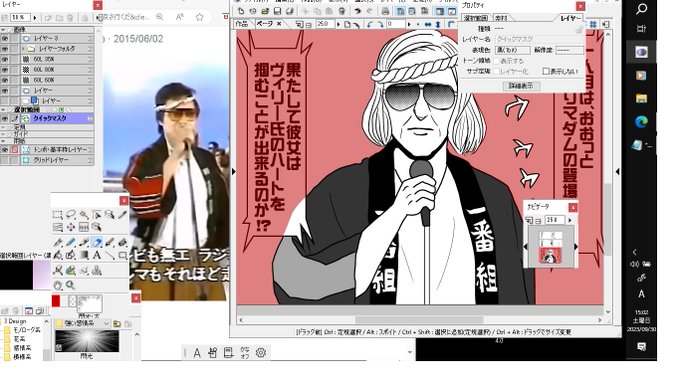The height and width of the screenshot is (382, 680).
Task: Collapse the 選択範囲 layer group
Action: coord(3,110)
